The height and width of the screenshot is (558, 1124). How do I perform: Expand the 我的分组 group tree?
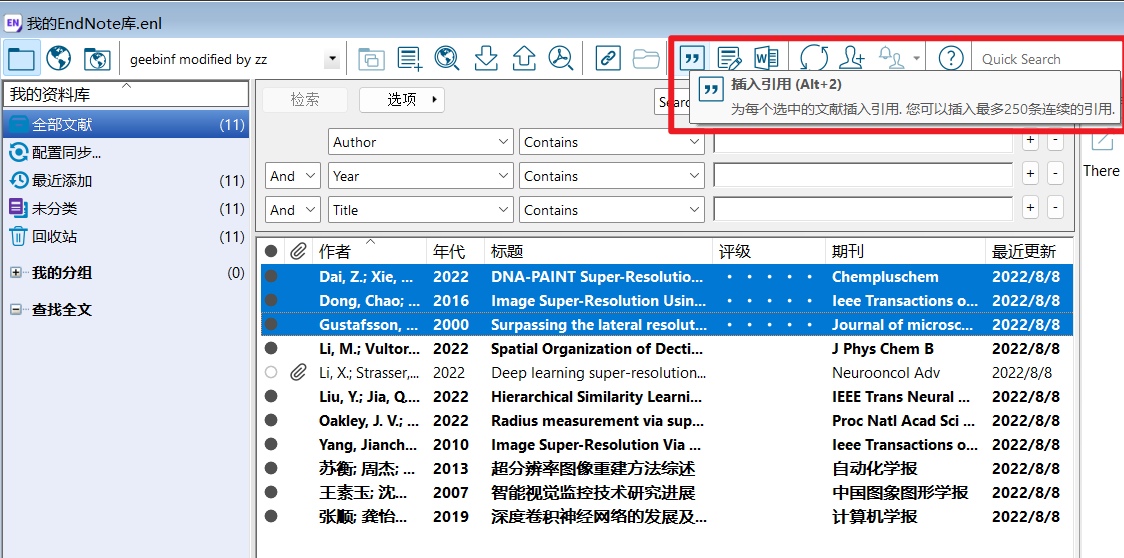[16, 273]
